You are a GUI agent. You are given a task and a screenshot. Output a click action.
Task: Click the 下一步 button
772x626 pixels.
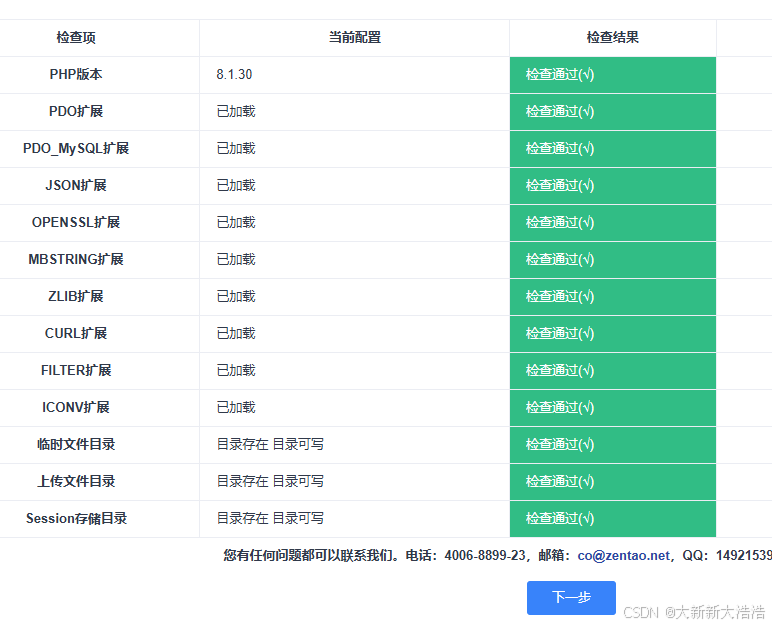point(571,597)
